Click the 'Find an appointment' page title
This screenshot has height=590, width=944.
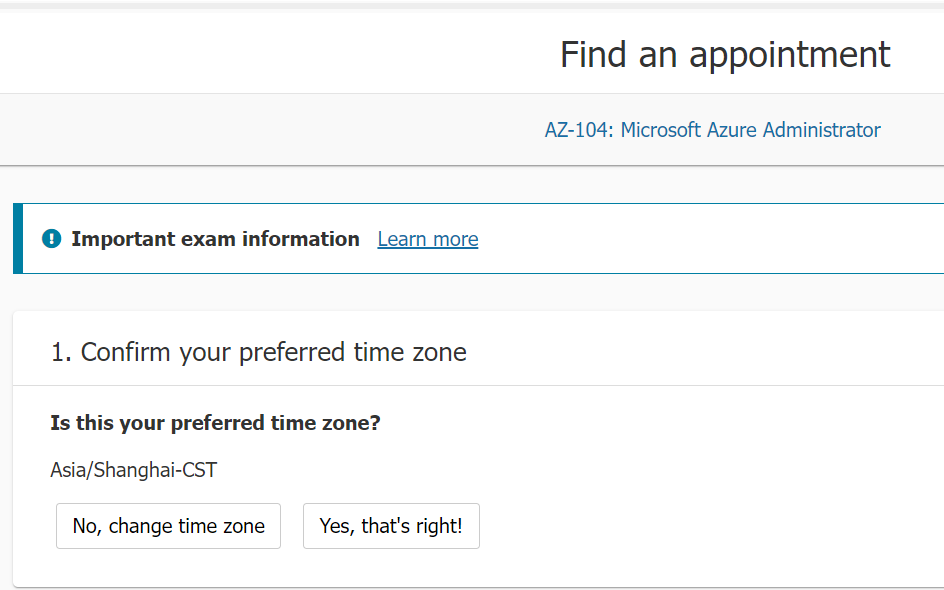tap(725, 54)
